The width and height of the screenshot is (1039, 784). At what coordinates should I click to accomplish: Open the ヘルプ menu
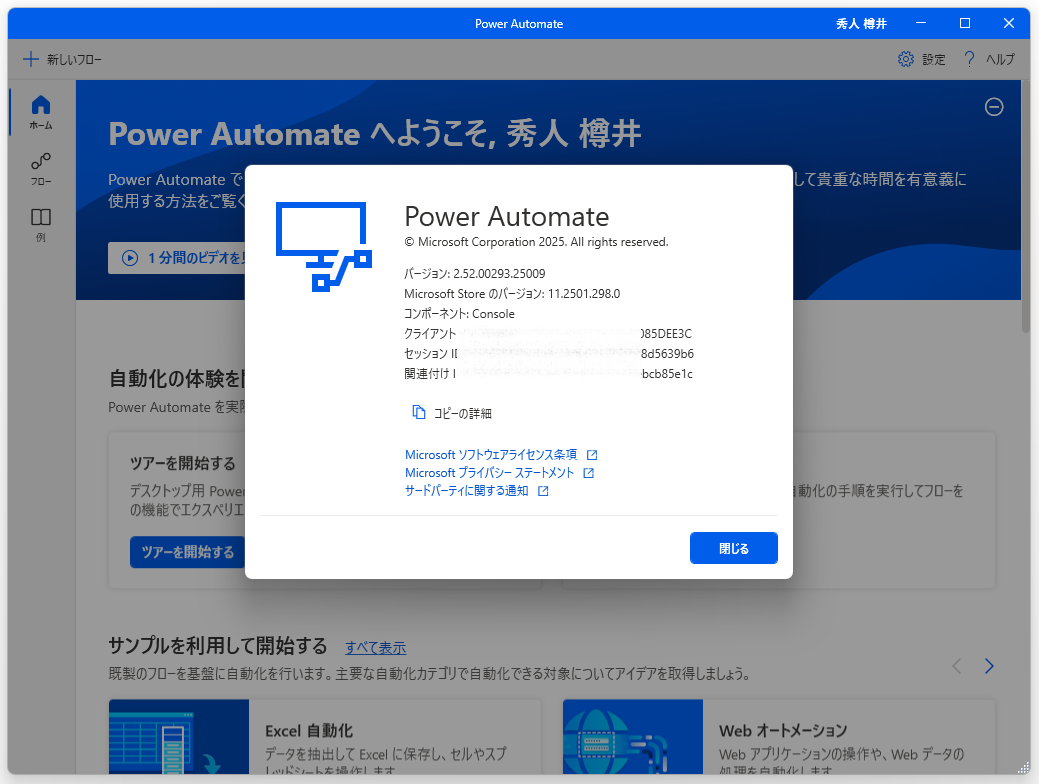click(987, 59)
